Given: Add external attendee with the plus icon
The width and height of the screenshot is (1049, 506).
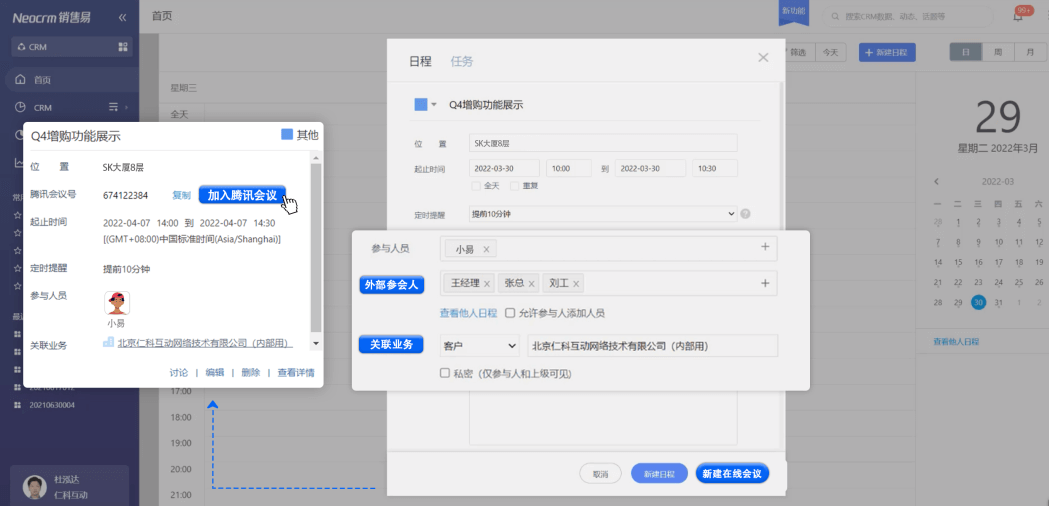Looking at the screenshot, I should pos(765,283).
